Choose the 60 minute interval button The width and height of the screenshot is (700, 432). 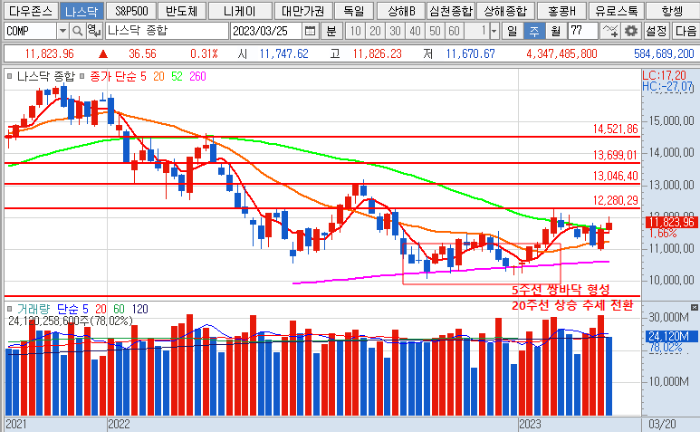click(454, 31)
